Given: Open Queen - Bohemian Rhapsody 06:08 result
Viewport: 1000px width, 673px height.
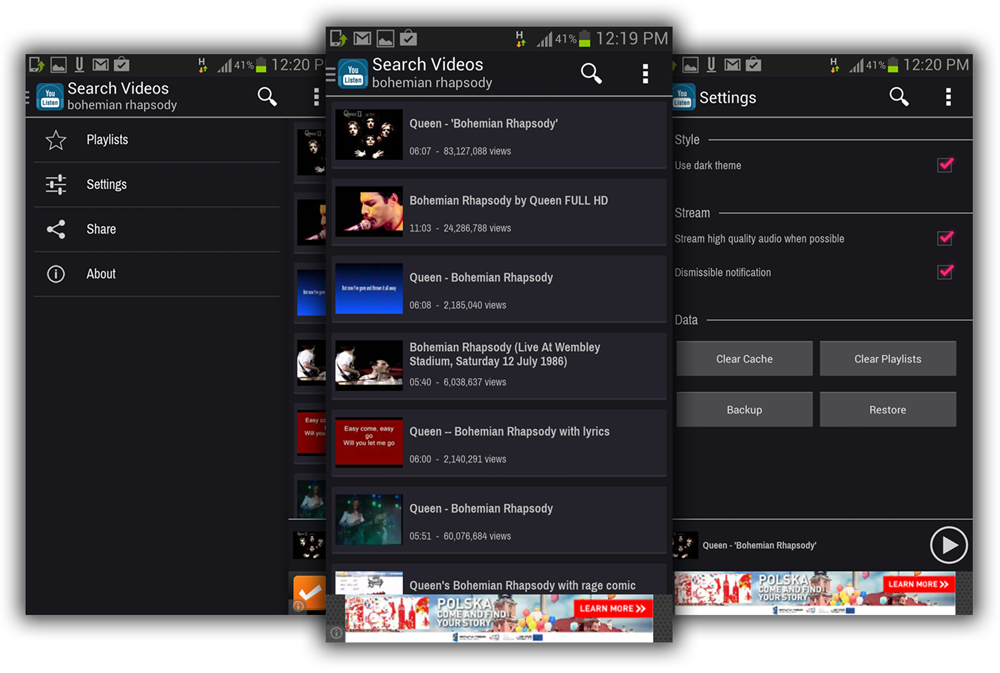Looking at the screenshot, I should click(499, 289).
